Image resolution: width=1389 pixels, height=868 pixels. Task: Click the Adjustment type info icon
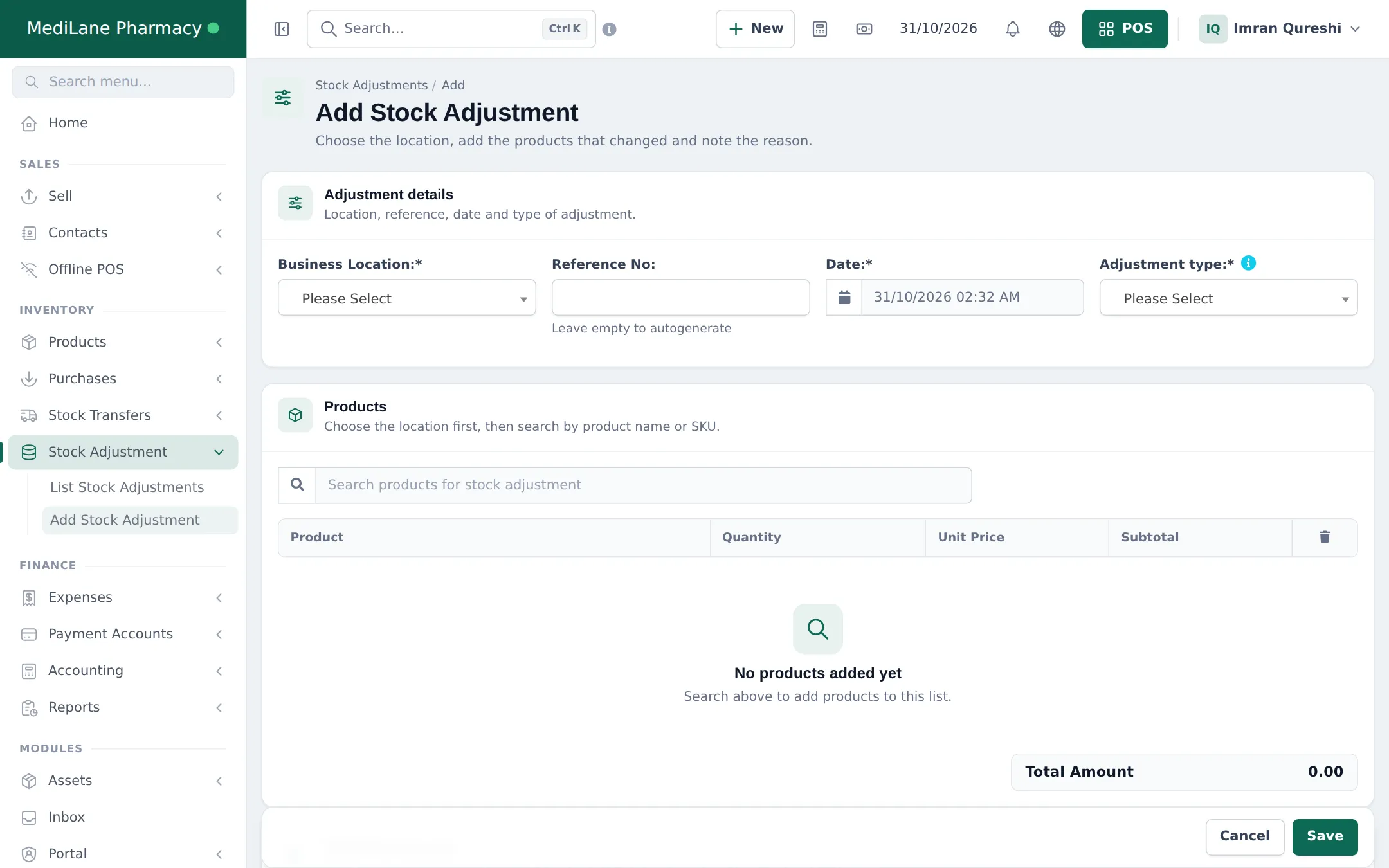[x=1248, y=263]
